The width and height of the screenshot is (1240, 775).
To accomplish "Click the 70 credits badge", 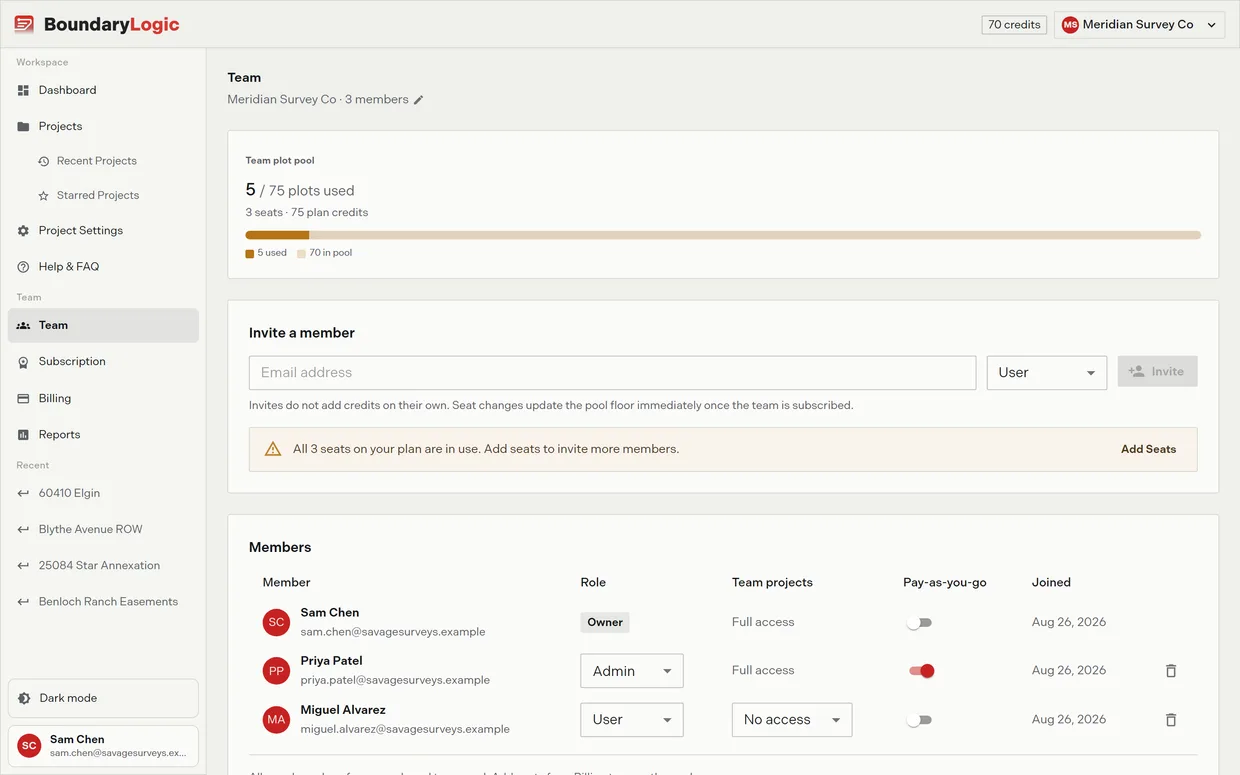I will pyautogui.click(x=1014, y=25).
